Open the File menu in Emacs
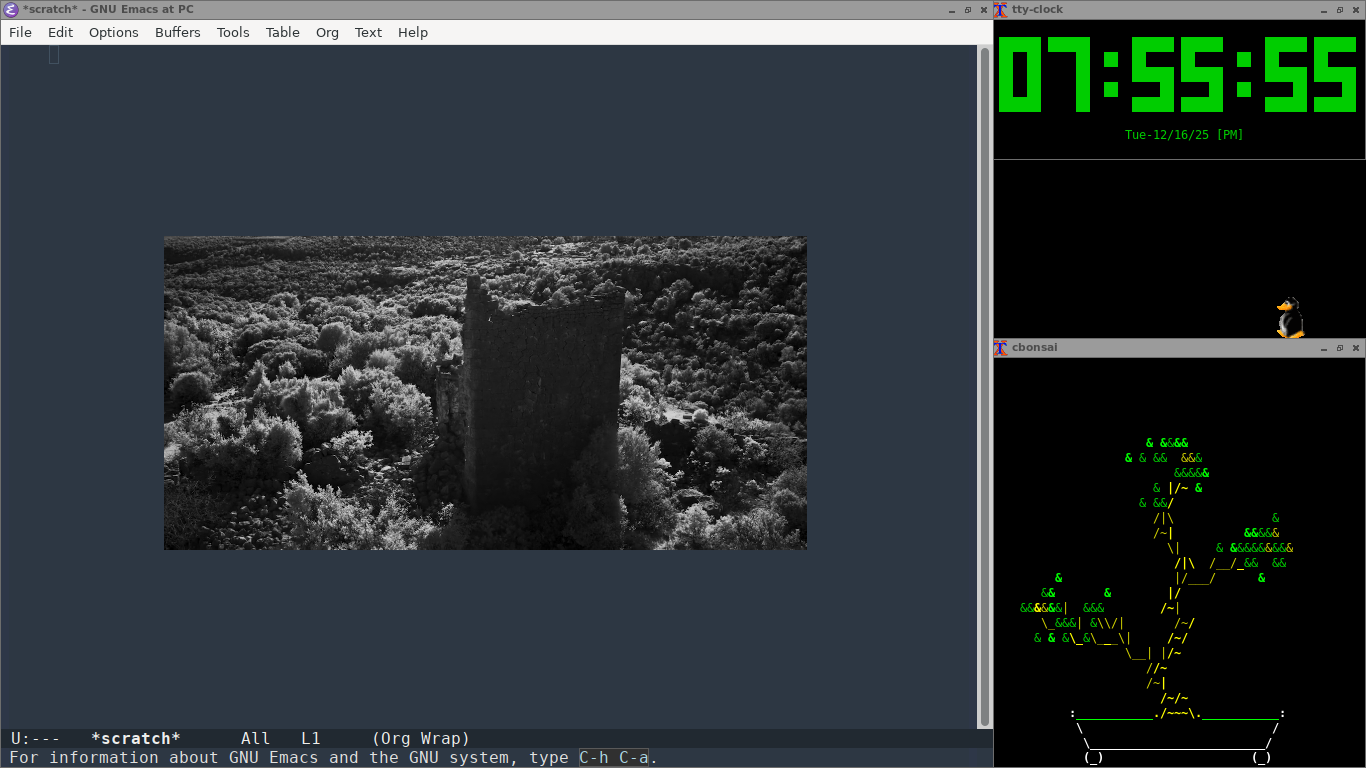 [20, 32]
